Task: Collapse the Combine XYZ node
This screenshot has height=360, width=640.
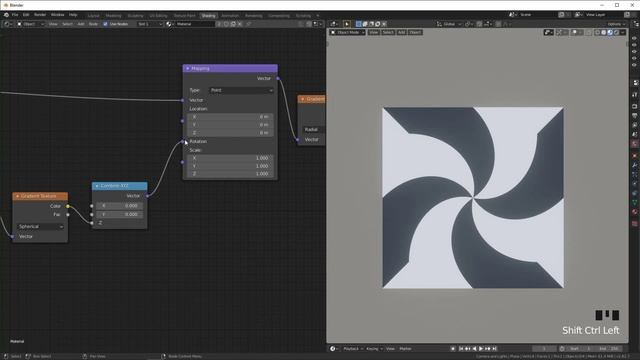Action: pos(97,186)
